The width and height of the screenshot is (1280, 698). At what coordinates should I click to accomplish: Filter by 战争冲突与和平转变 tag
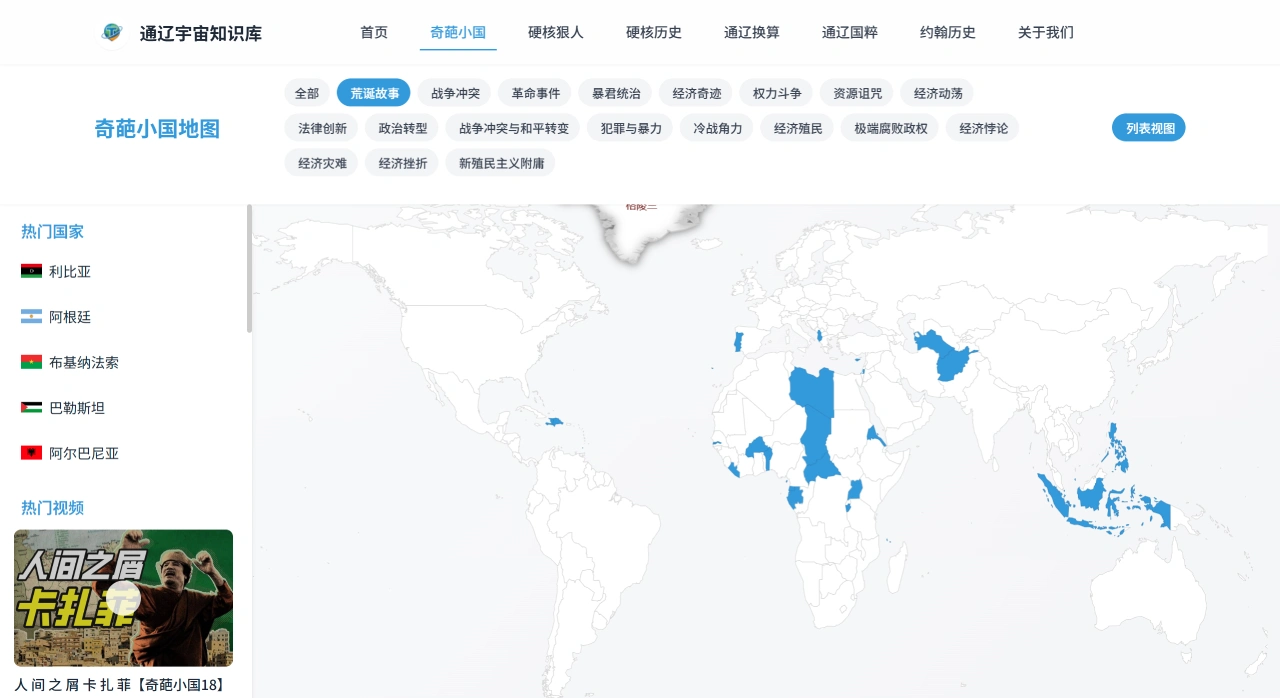[x=513, y=128]
